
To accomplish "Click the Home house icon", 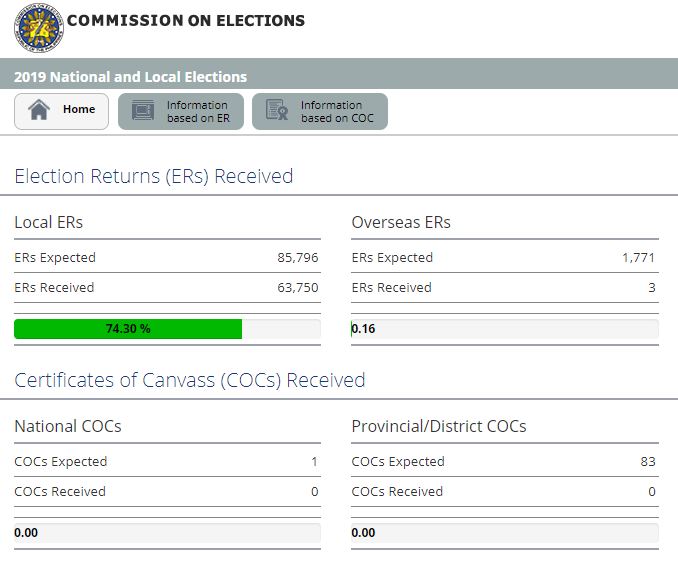I will pyautogui.click(x=39, y=111).
